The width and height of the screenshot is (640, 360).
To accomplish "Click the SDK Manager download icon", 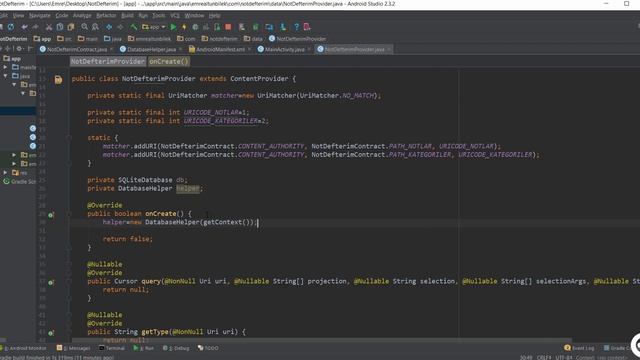I will (x=283, y=27).
